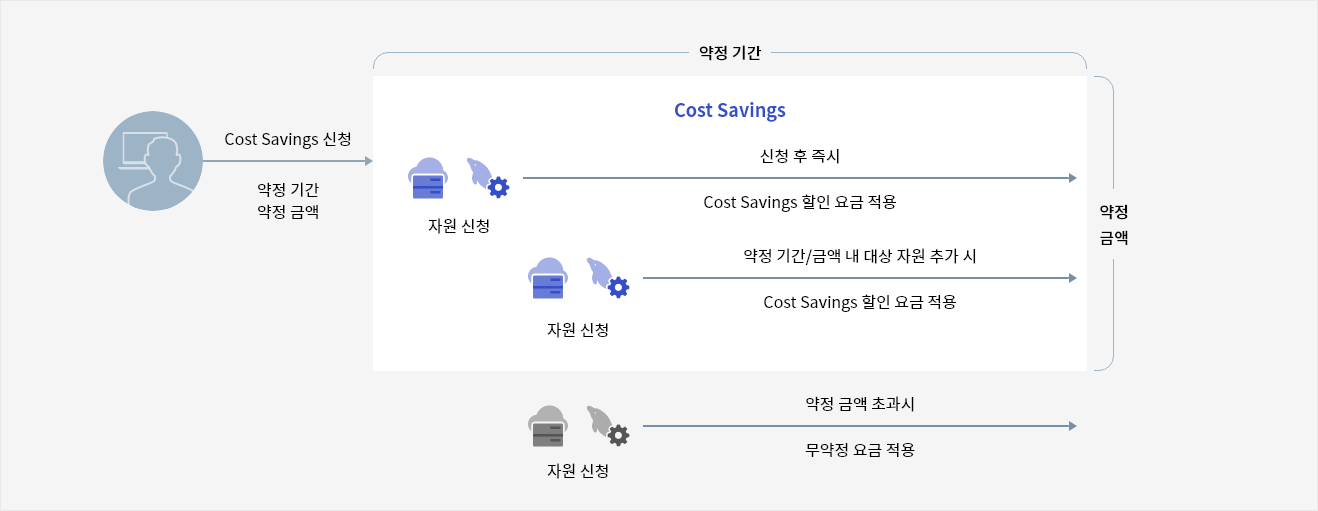Click the bold '약정 금액' label beside right bracket

click(x=1114, y=225)
